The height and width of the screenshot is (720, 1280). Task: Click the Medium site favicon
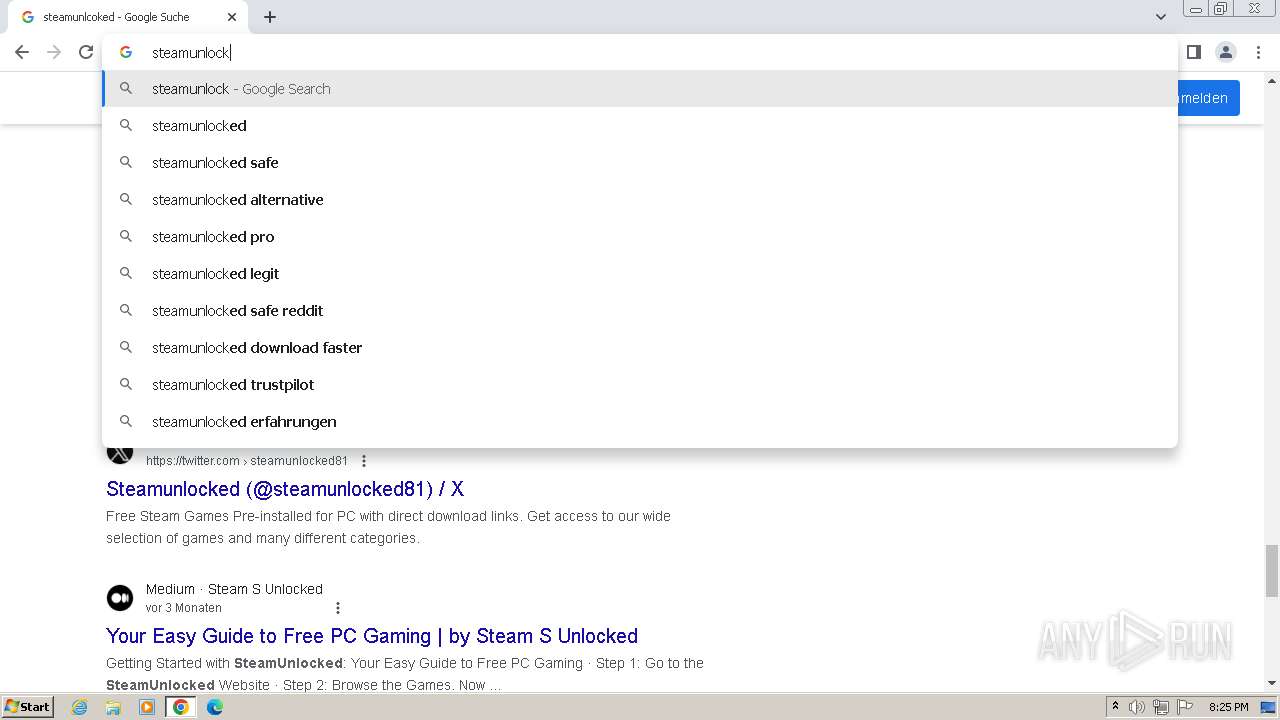(x=120, y=598)
